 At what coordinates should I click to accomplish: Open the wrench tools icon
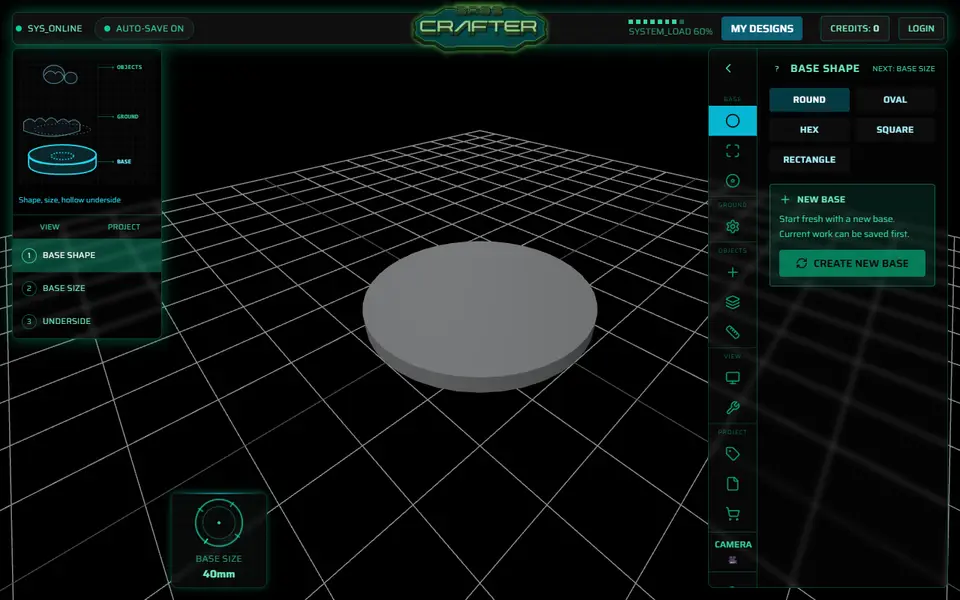click(732, 408)
